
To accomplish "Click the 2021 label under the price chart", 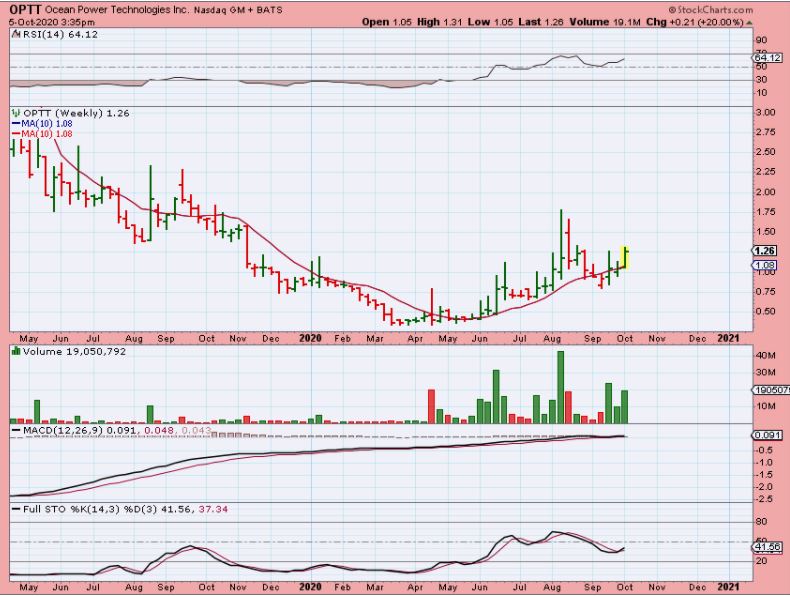I will [728, 339].
